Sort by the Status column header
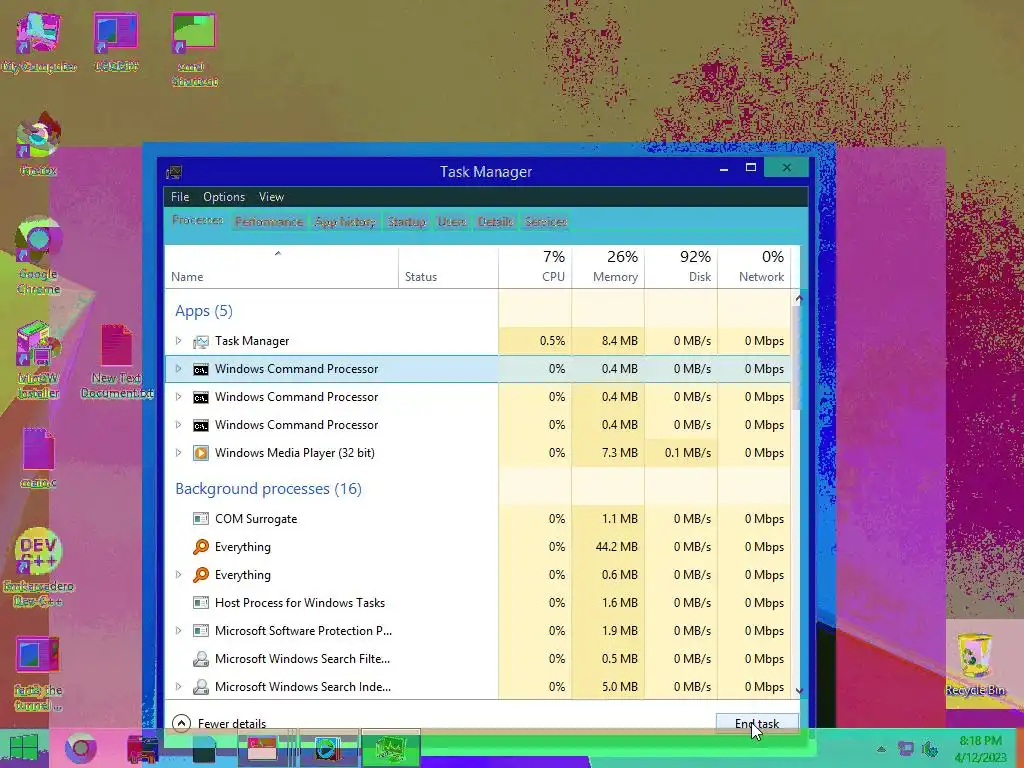Screen dimensions: 1024x768 coord(448,268)
